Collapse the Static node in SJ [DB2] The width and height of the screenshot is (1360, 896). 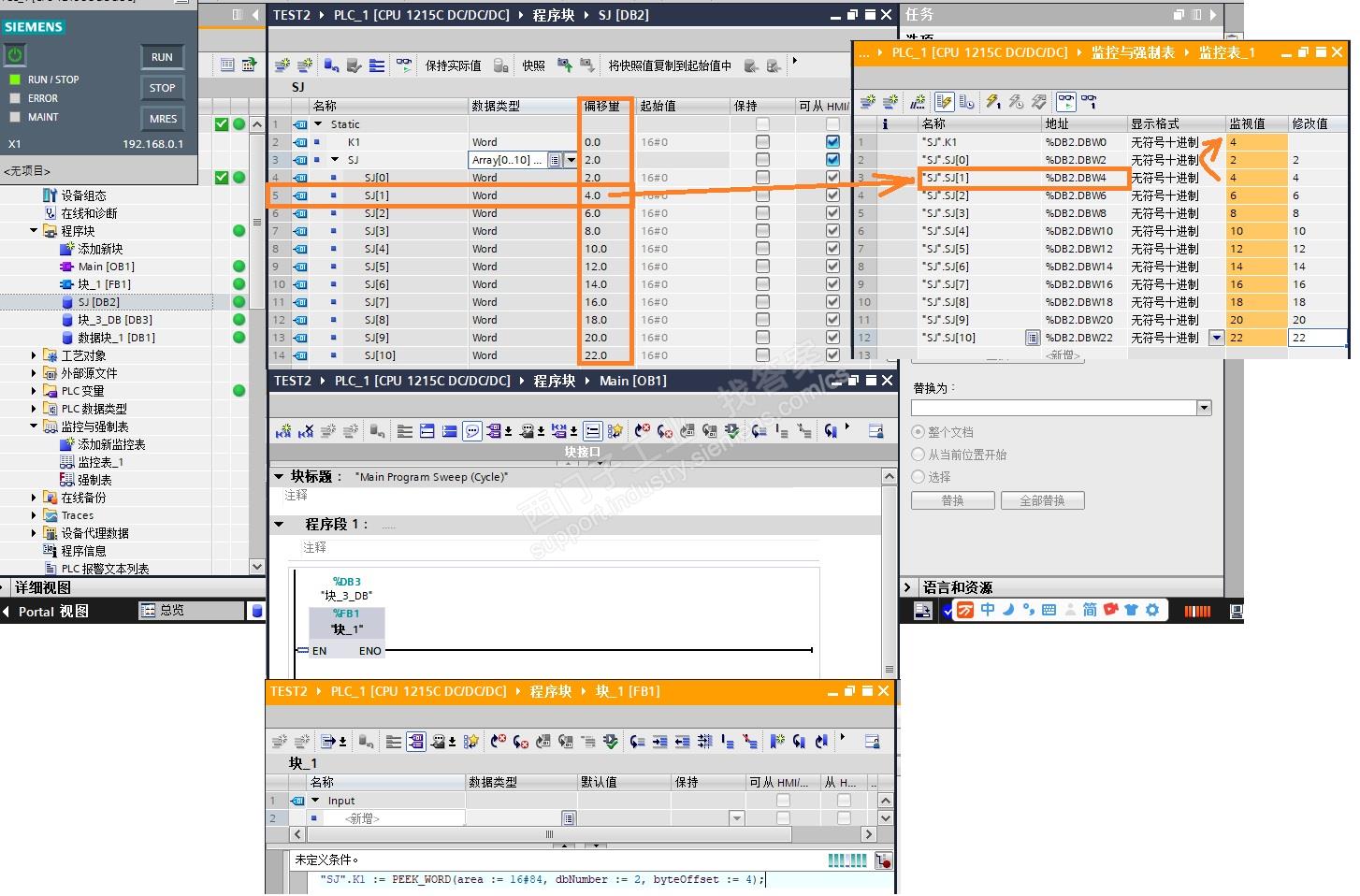coord(318,124)
